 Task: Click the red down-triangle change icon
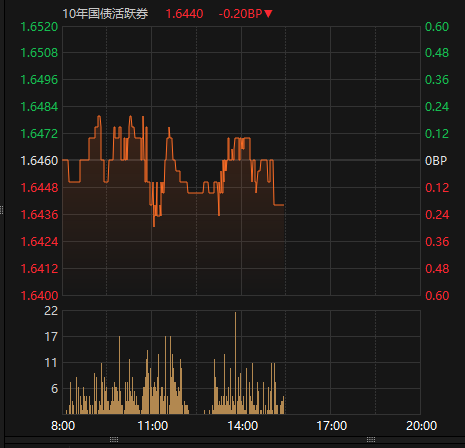[x=268, y=14]
